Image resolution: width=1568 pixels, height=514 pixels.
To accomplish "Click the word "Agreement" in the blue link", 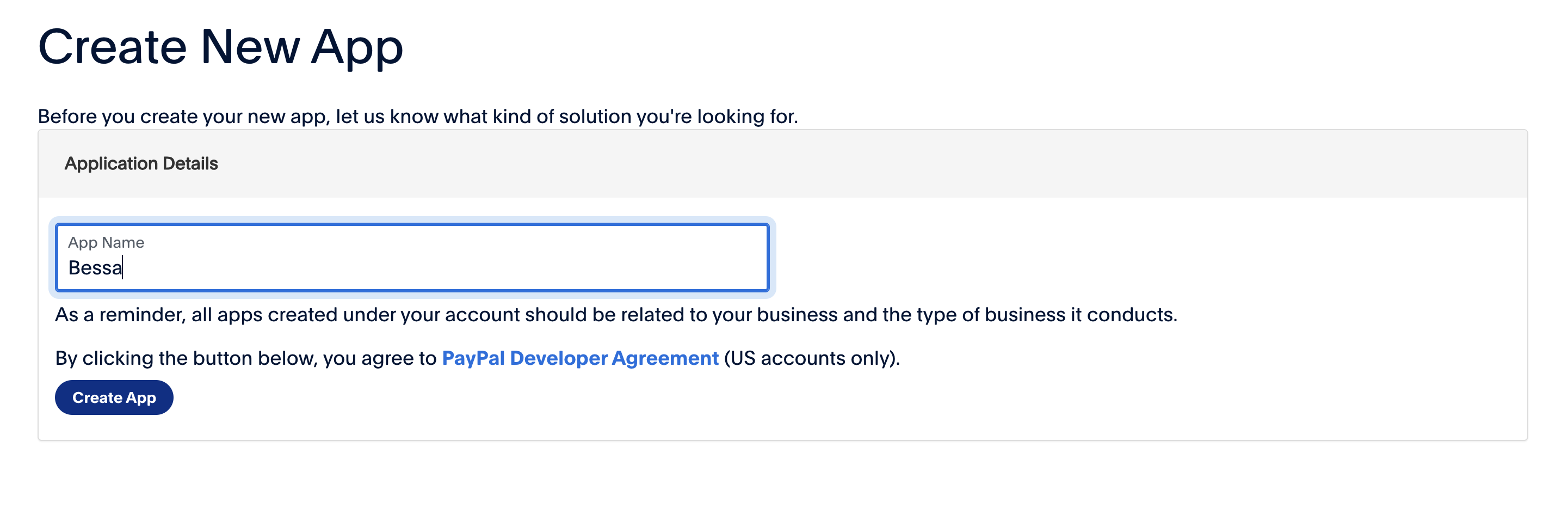I will 665,358.
